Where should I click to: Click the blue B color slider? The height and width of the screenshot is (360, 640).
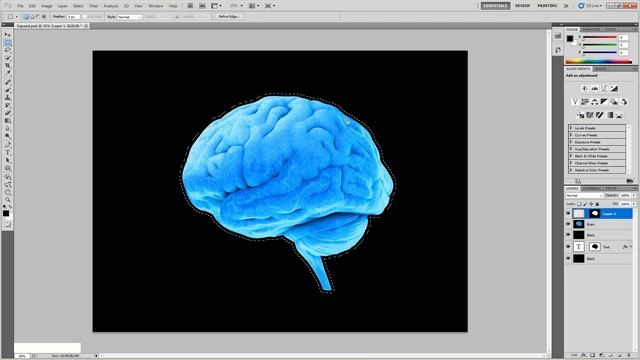599,52
